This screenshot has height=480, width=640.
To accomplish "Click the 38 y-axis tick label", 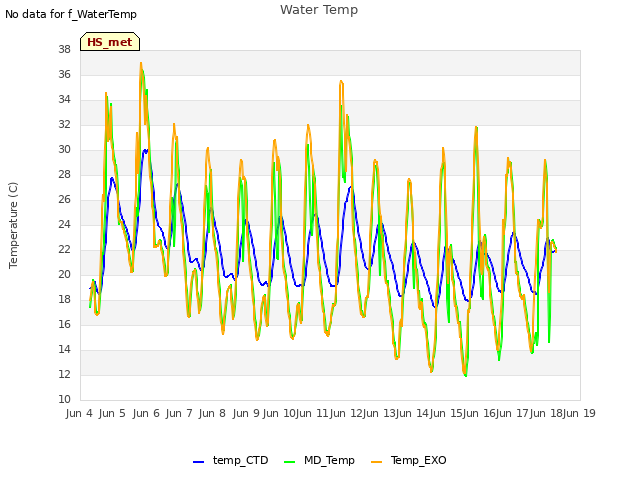I will (64, 49).
